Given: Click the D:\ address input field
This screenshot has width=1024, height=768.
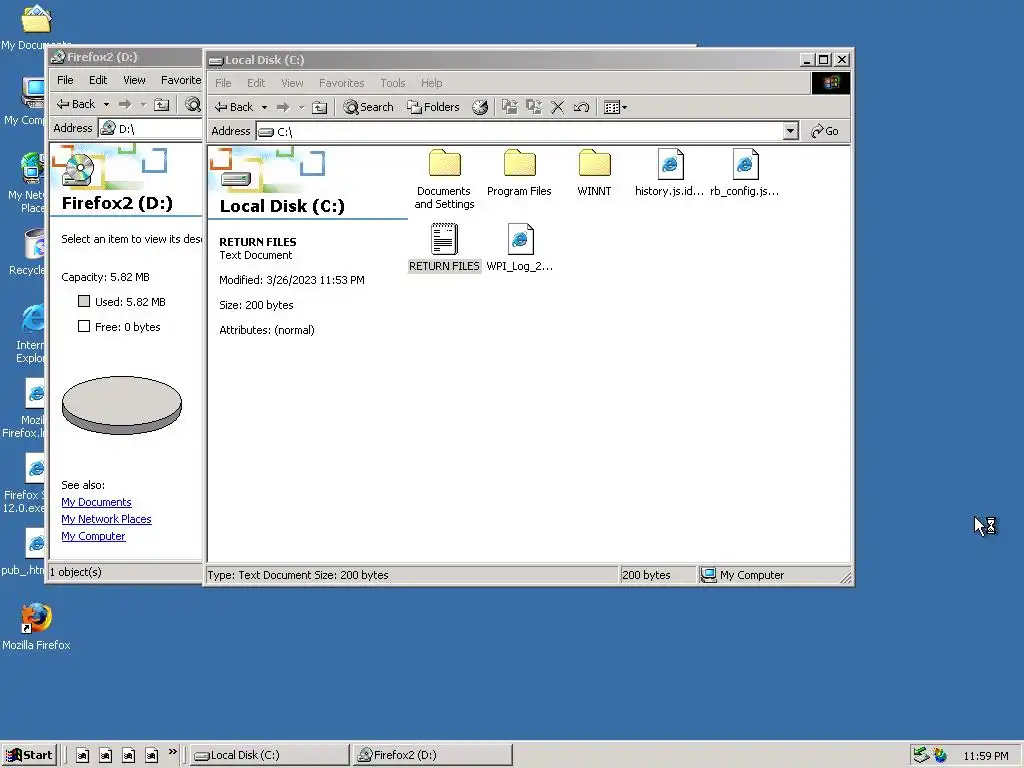Looking at the screenshot, I should tap(151, 128).
